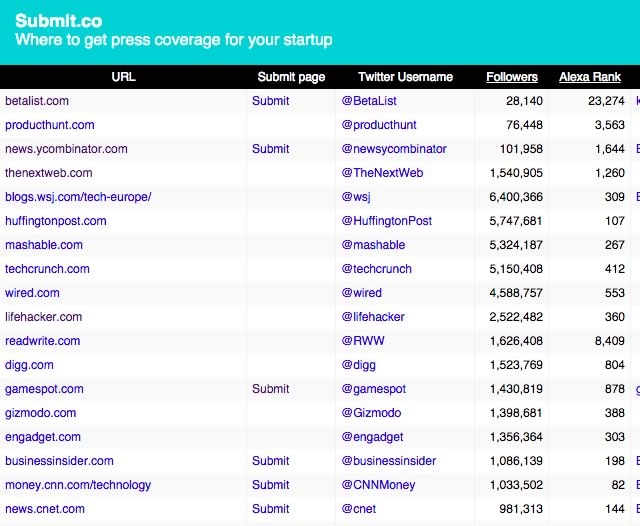The image size is (640, 526).
Task: Visit money.cnn.com/technology link
Action: point(78,485)
